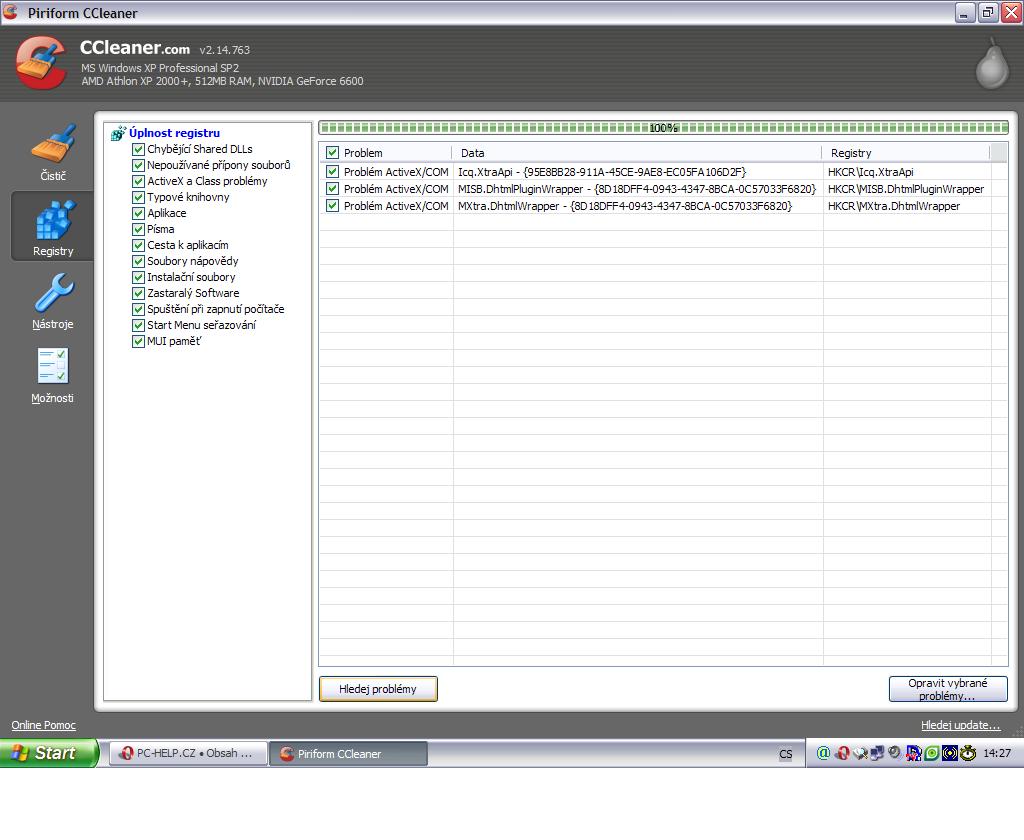Uncheck Instalační soubory
The height and width of the screenshot is (840, 1024).
tap(138, 278)
